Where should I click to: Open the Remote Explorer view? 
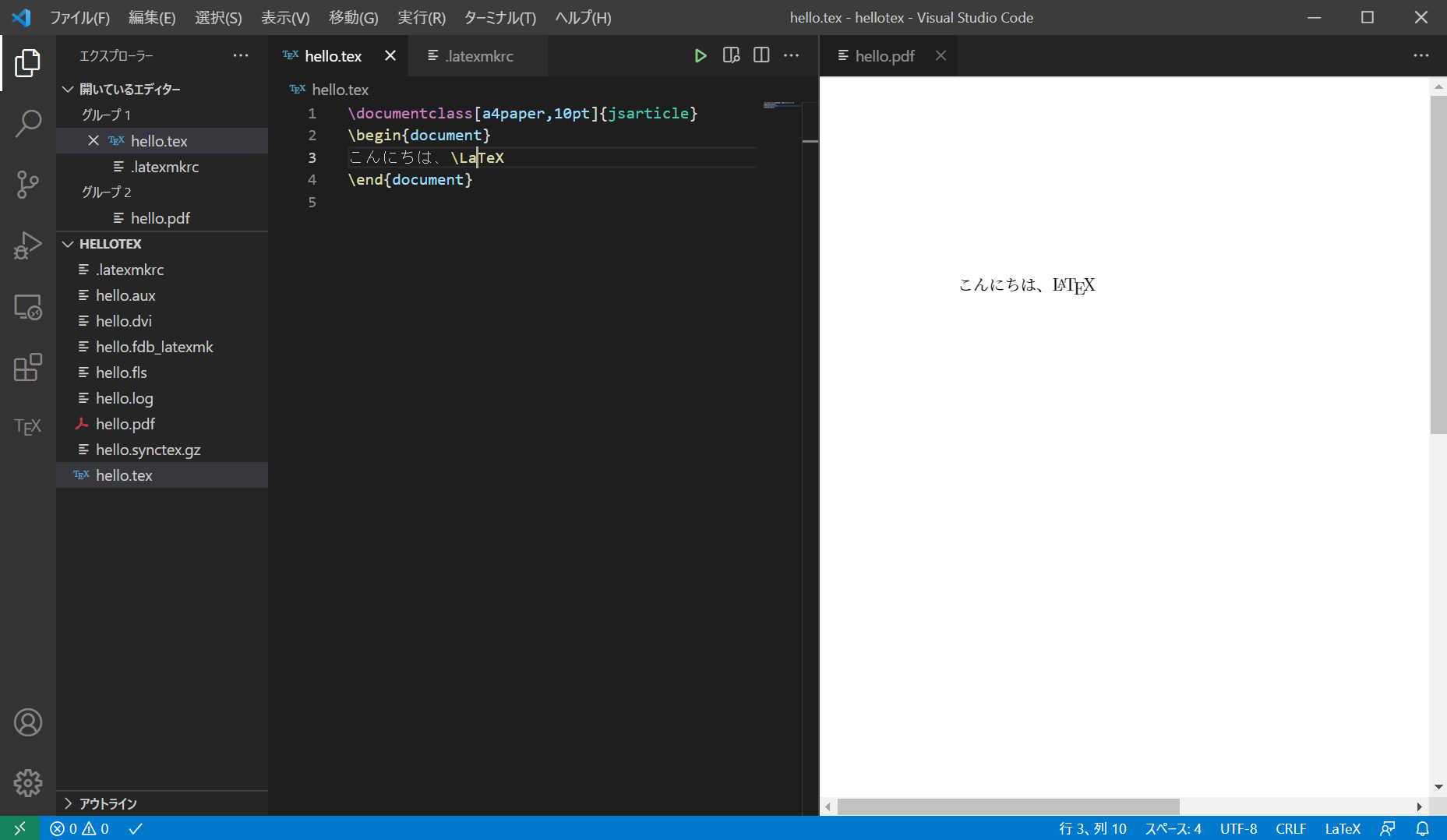click(x=28, y=307)
